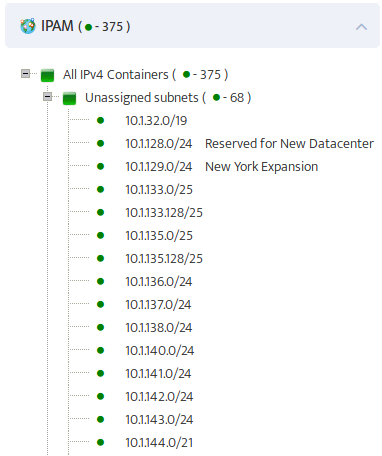Click the green status dot beside 10.1.144.0/21
Viewport: 382px width, 456px height.
(x=100, y=442)
